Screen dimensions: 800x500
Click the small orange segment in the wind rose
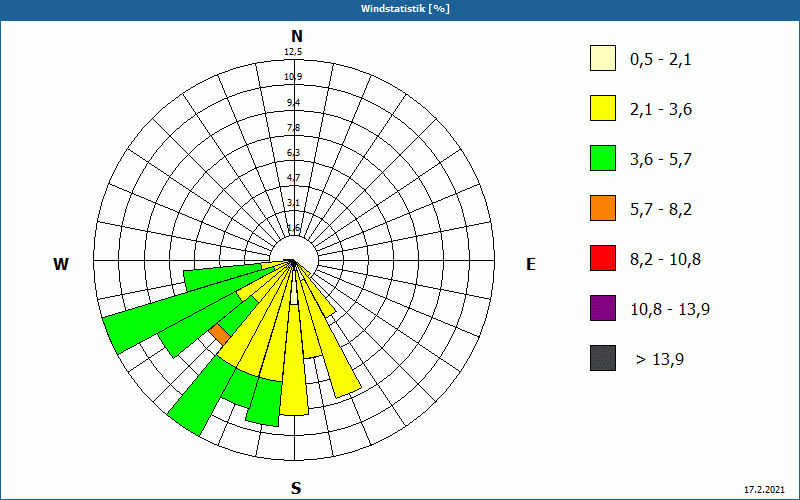click(x=220, y=334)
